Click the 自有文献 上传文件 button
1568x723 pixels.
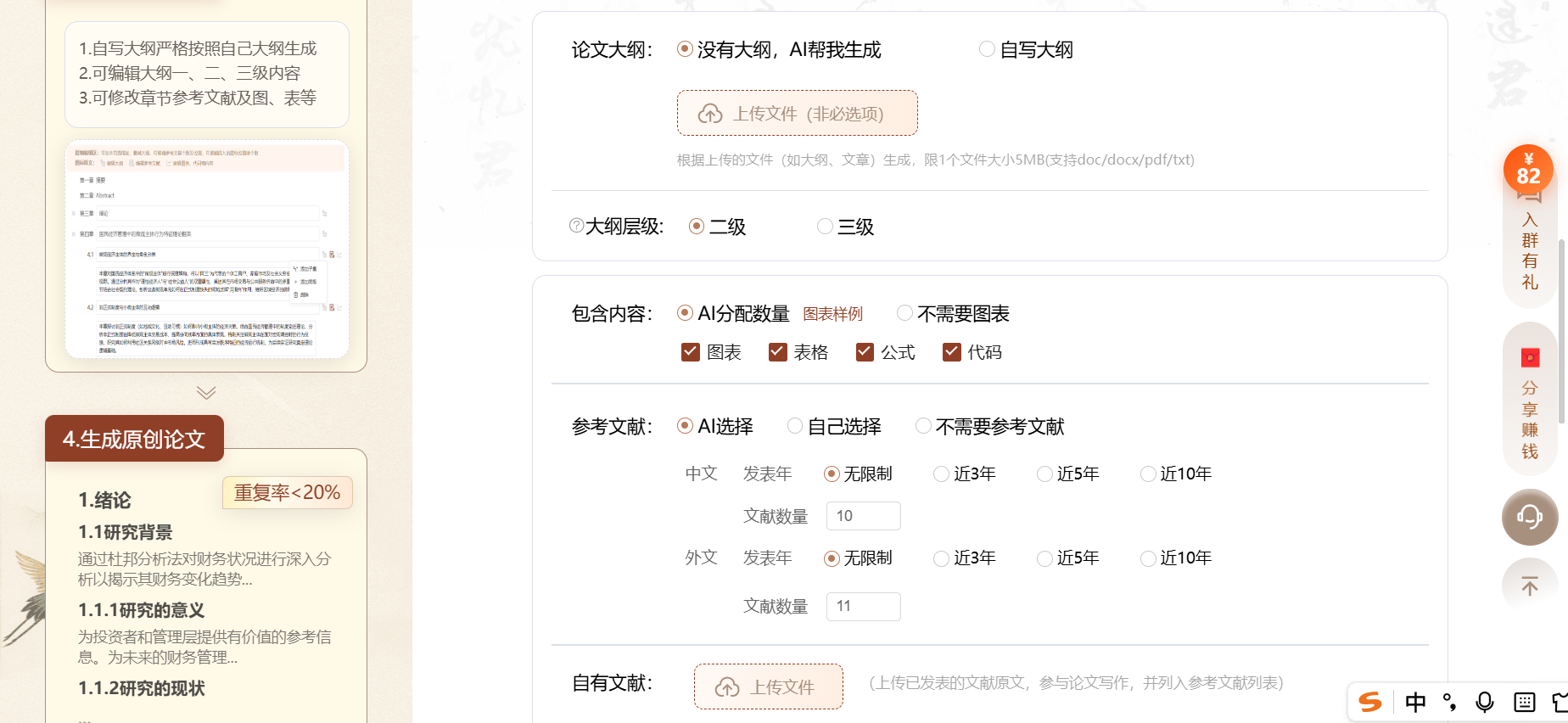pos(769,687)
